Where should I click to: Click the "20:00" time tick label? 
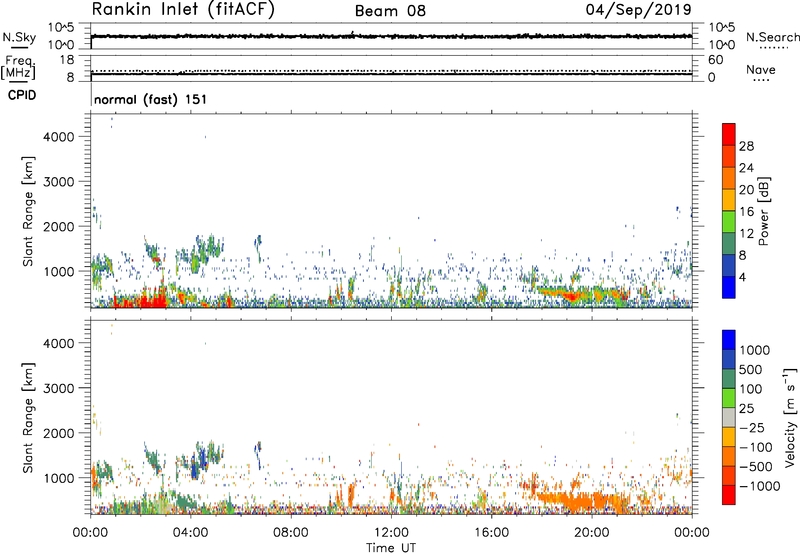coord(591,533)
